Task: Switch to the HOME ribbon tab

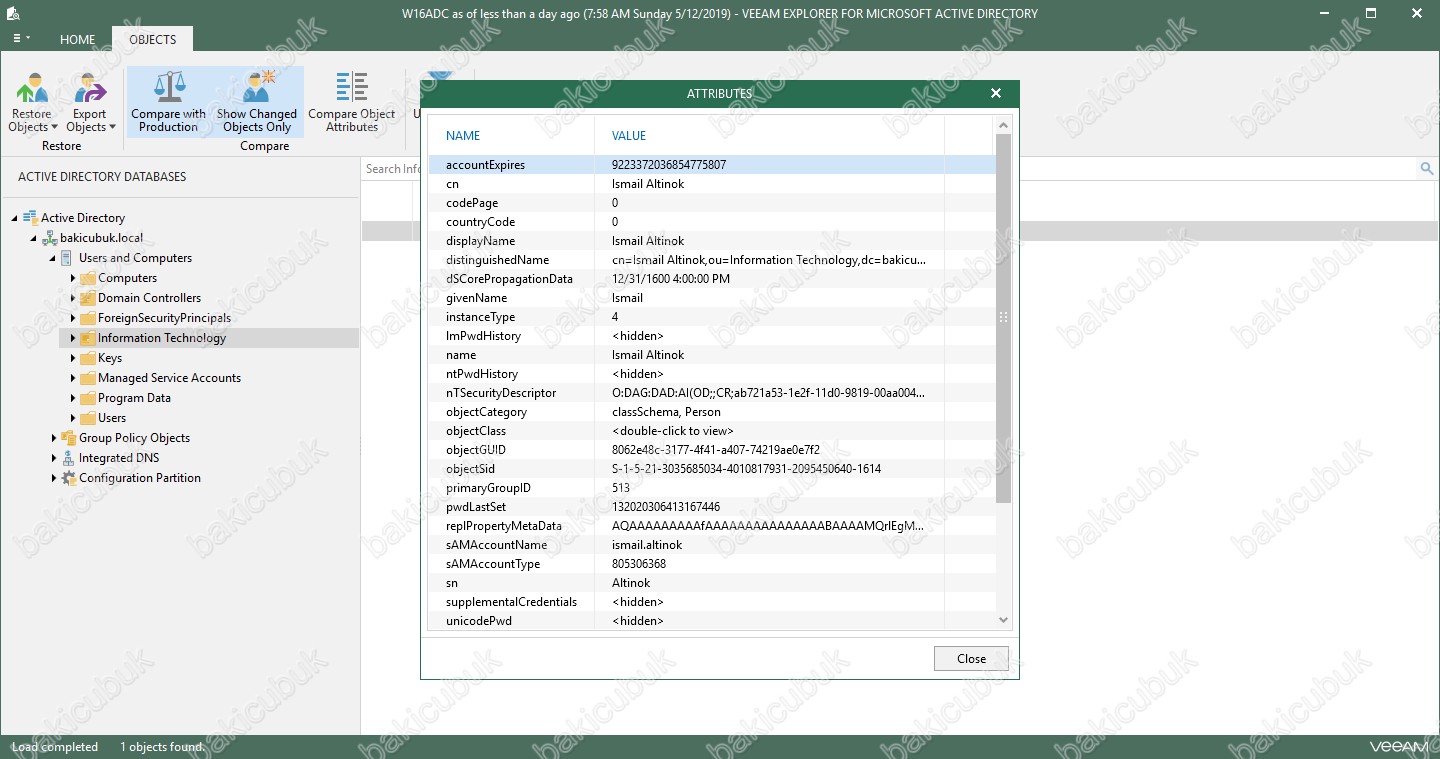Action: [x=77, y=40]
